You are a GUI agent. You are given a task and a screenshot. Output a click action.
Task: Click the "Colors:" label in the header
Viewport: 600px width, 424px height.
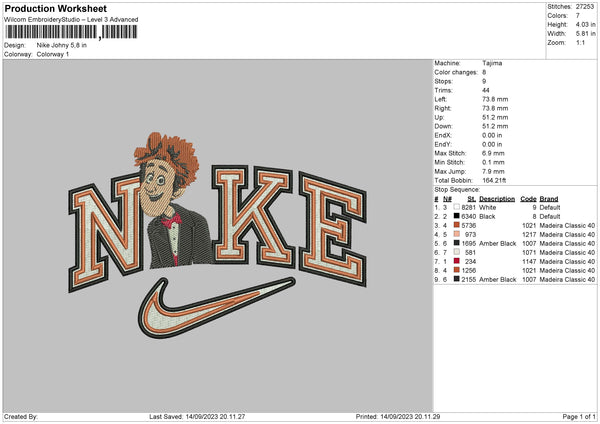pos(557,16)
